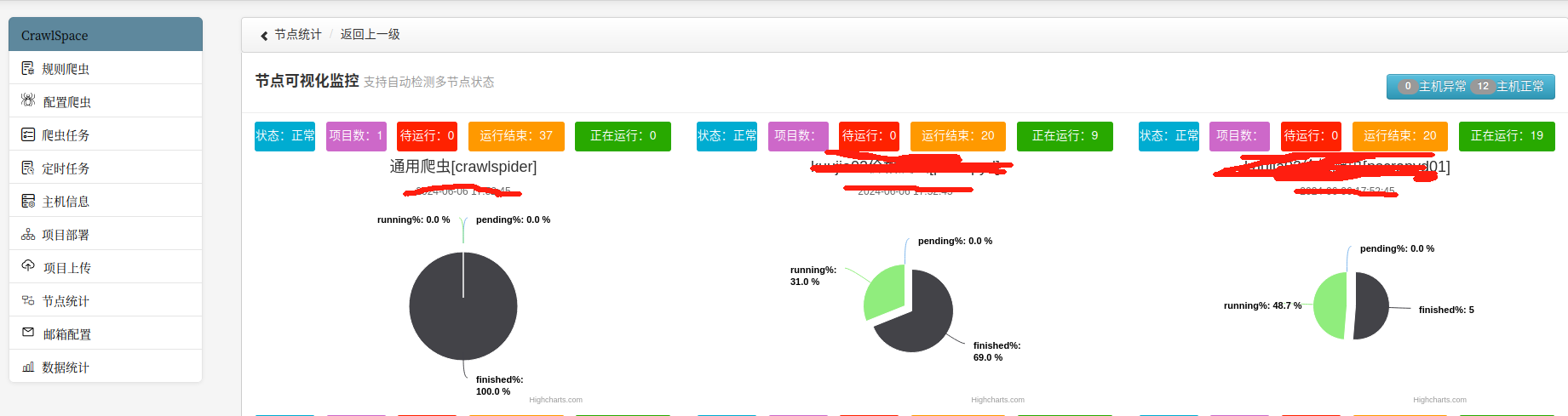The height and width of the screenshot is (416, 1568).
Task: Click 运行结束: 37 orange label
Action: (x=516, y=136)
